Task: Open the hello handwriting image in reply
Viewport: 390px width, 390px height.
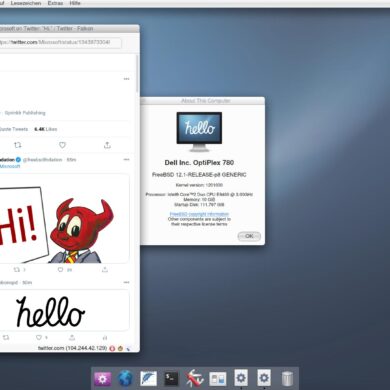Action: (65, 310)
